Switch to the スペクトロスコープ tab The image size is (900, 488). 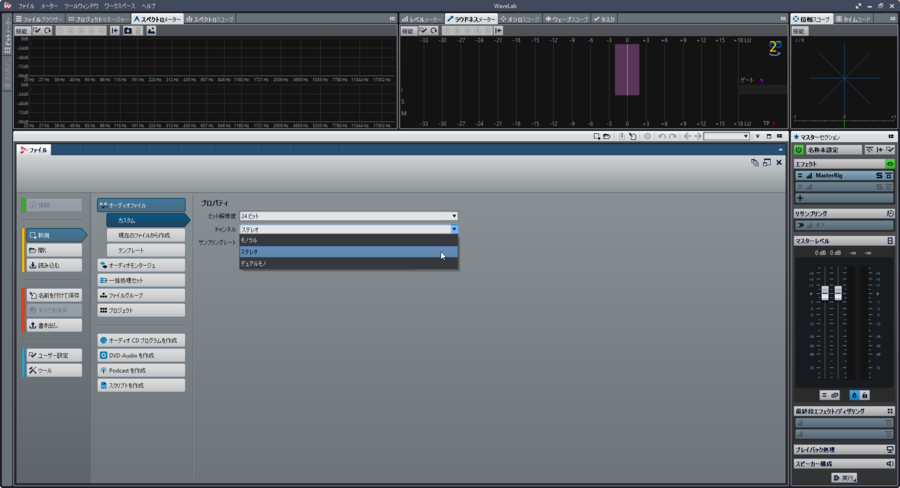210,19
